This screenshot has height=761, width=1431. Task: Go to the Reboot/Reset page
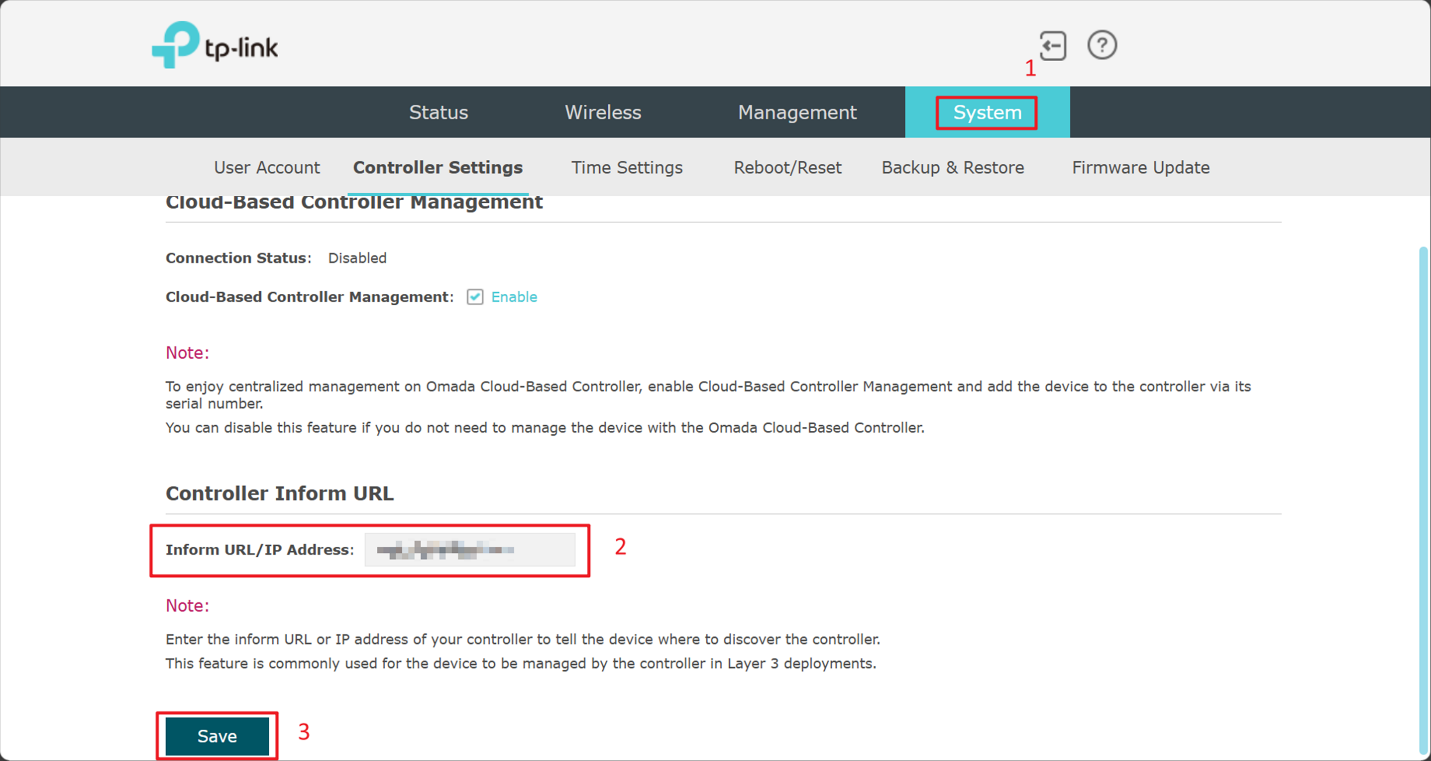coord(787,168)
